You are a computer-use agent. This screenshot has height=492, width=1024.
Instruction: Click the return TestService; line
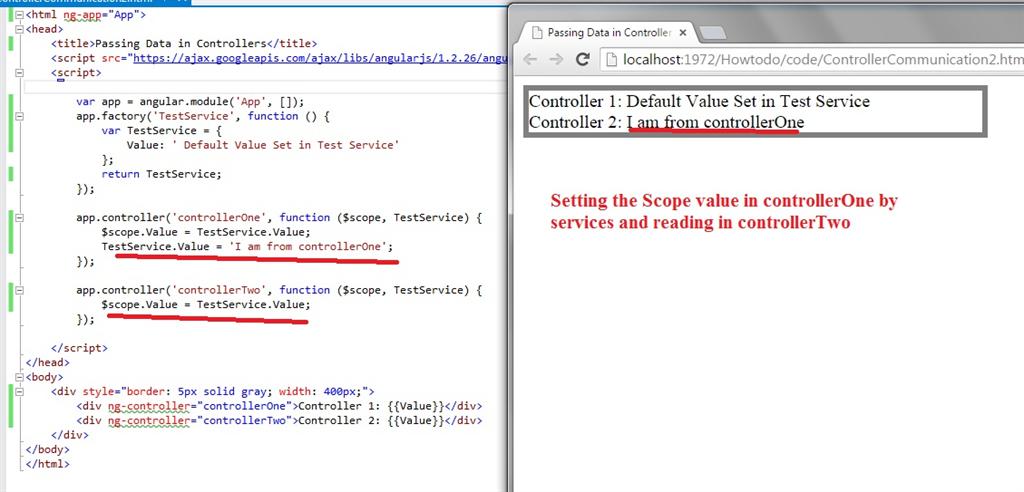point(161,174)
